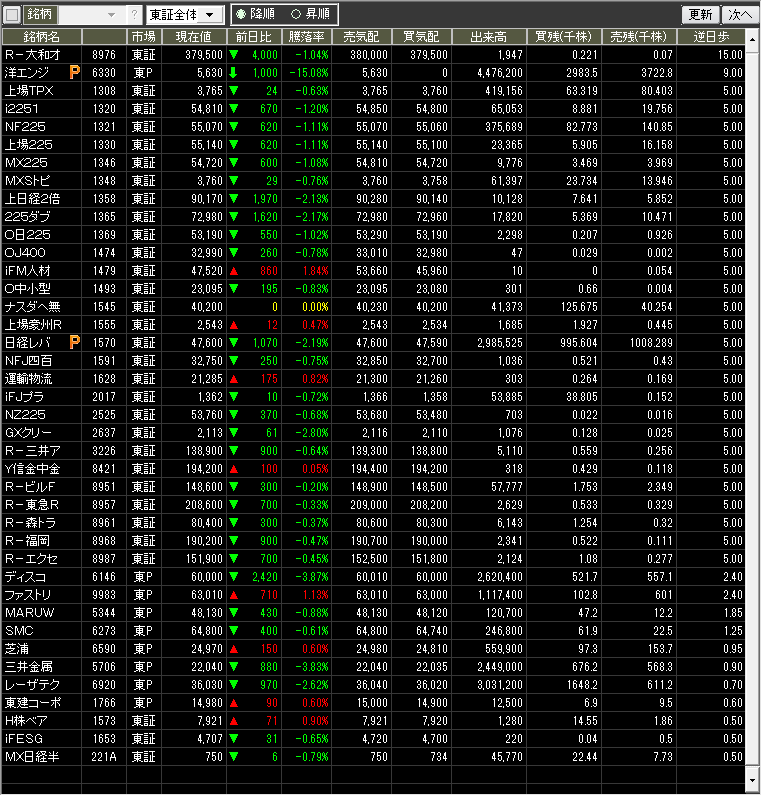The width and height of the screenshot is (762, 796).
Task: Sort by 出来高 column header
Action: pyautogui.click(x=489, y=36)
